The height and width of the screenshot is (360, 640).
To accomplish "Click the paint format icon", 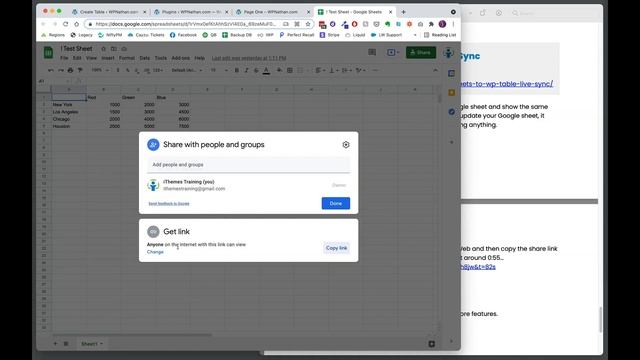I will (x=80, y=70).
